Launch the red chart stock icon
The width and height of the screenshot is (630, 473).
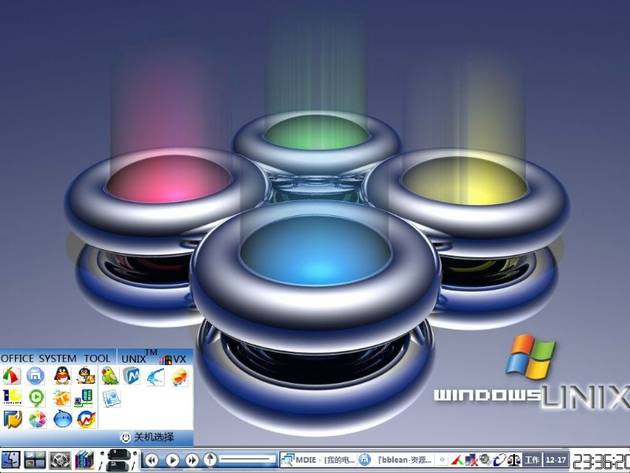click(86, 419)
